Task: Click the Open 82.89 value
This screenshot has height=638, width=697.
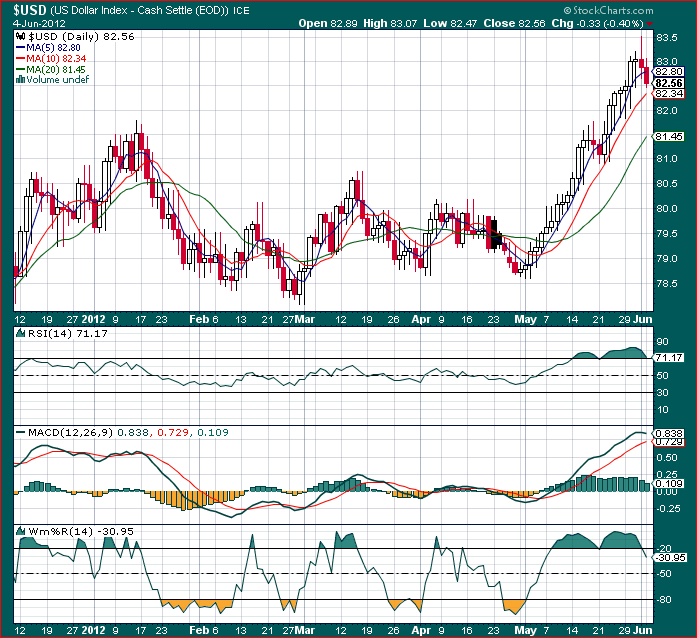Action: click(x=328, y=24)
